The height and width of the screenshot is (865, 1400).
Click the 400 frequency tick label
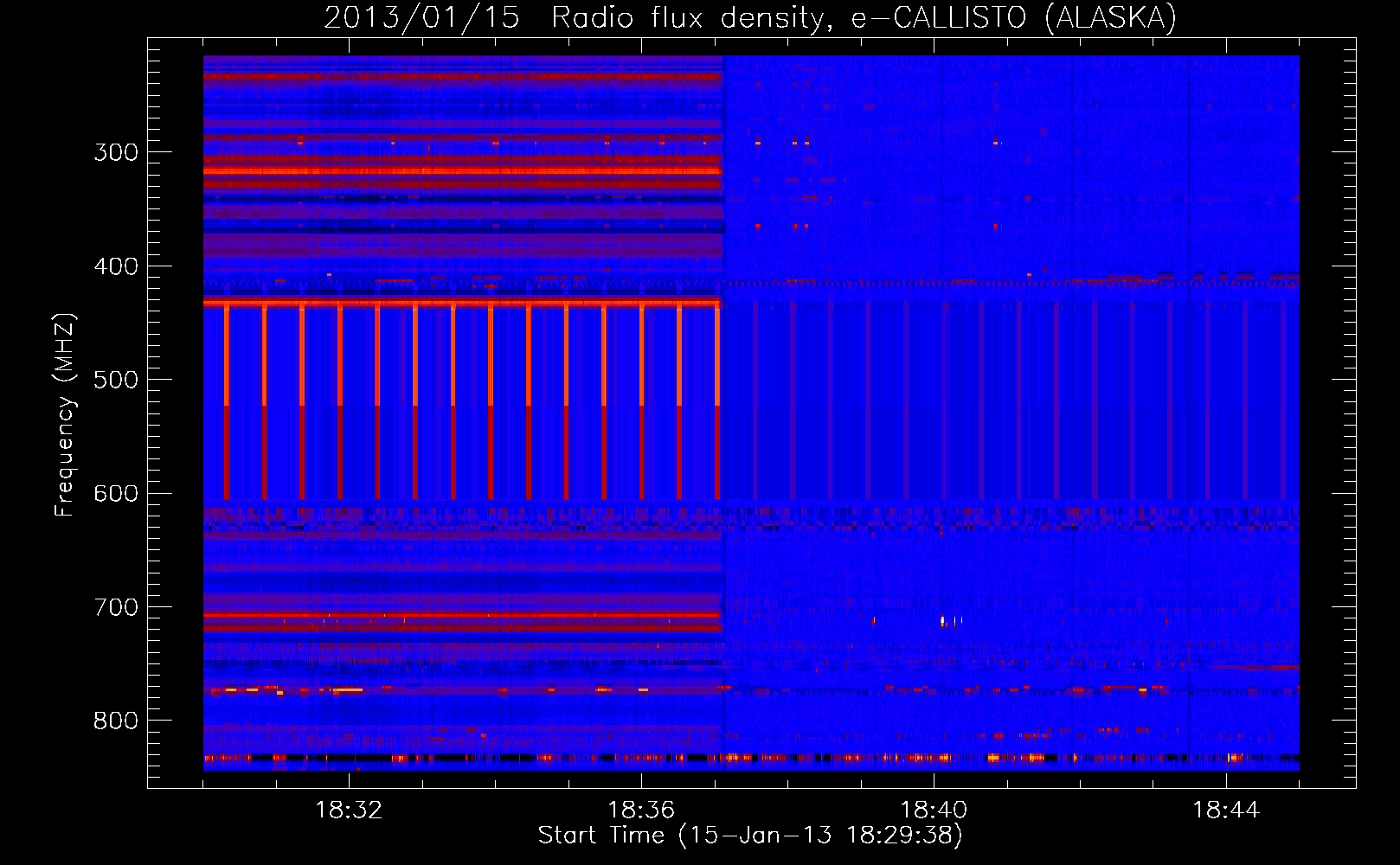(116, 266)
